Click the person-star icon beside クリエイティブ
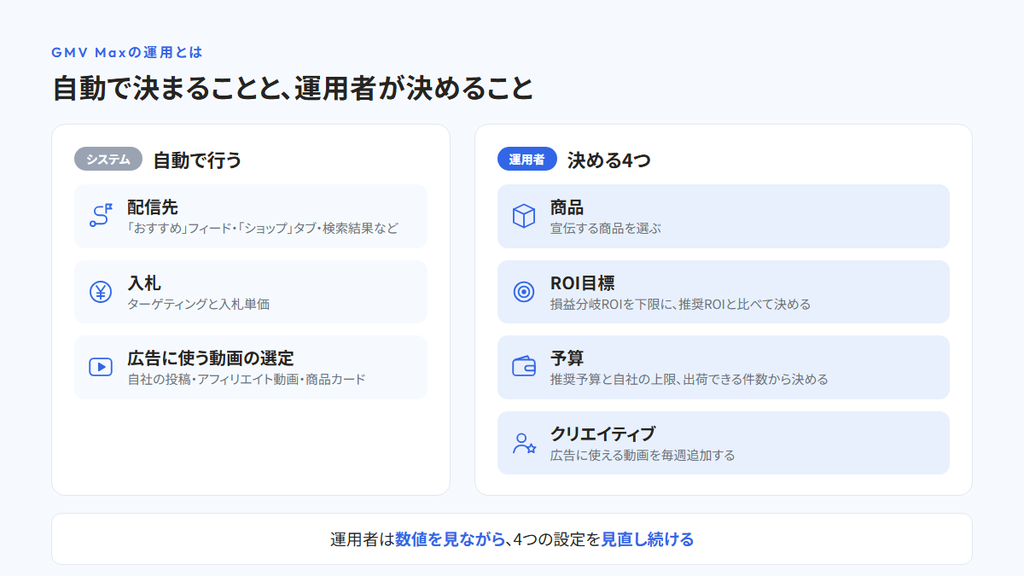Viewport: 1024px width, 576px height. tap(524, 443)
